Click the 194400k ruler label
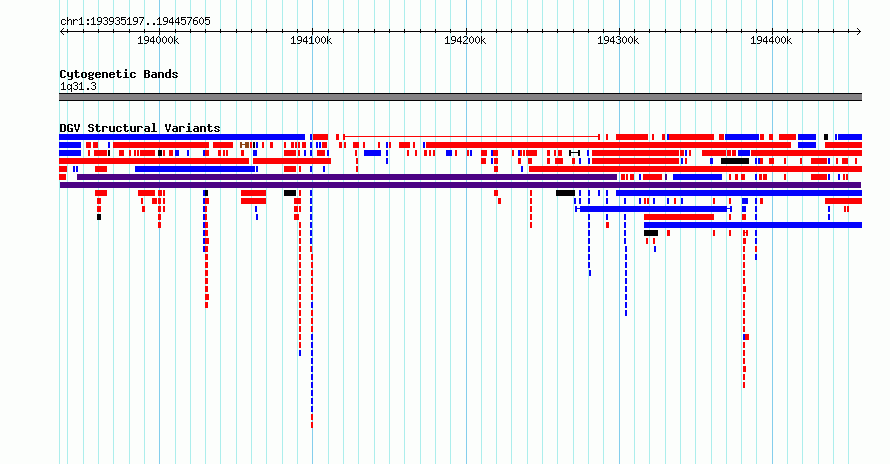 coord(771,40)
